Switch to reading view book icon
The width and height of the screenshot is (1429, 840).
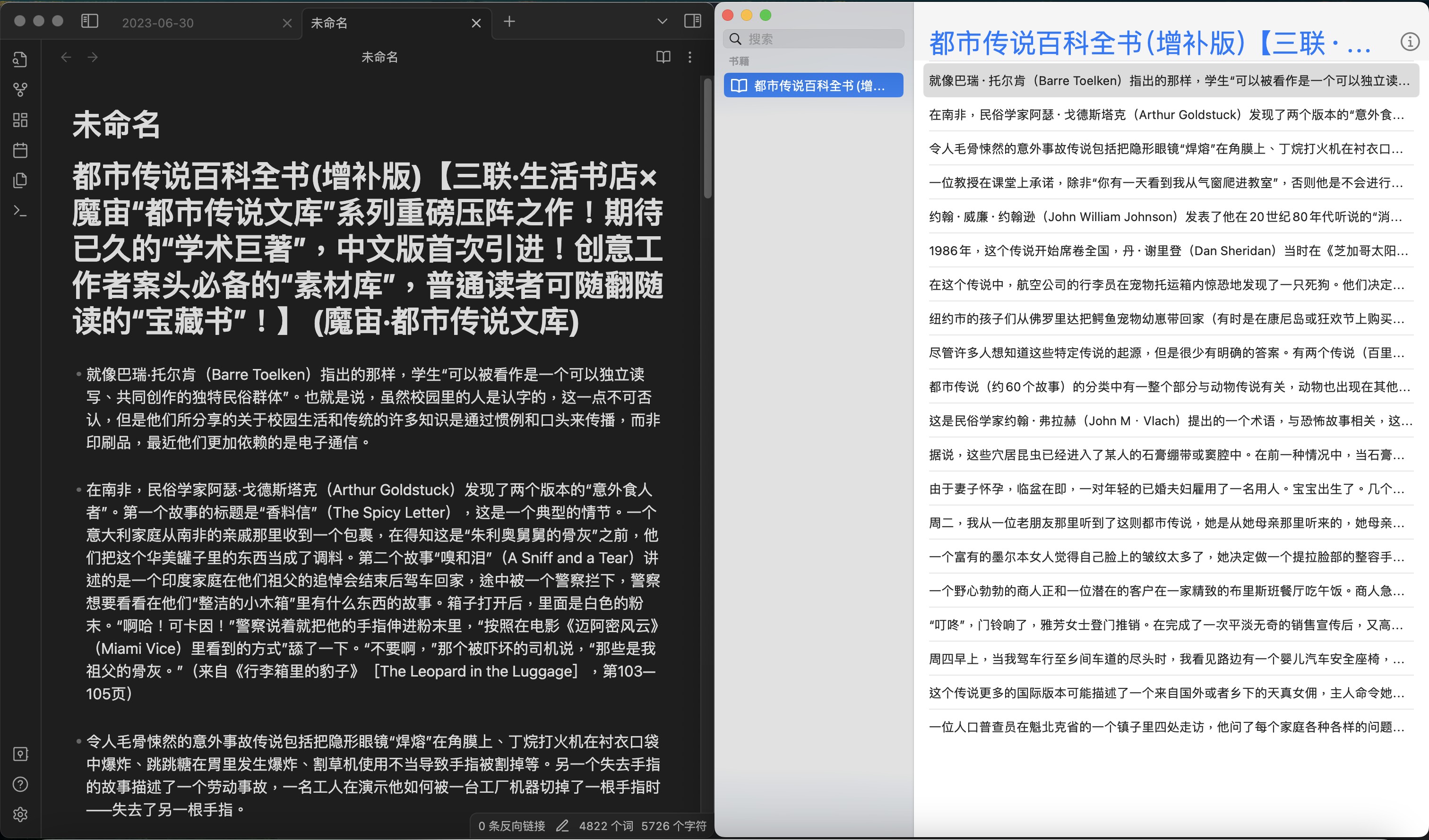663,57
